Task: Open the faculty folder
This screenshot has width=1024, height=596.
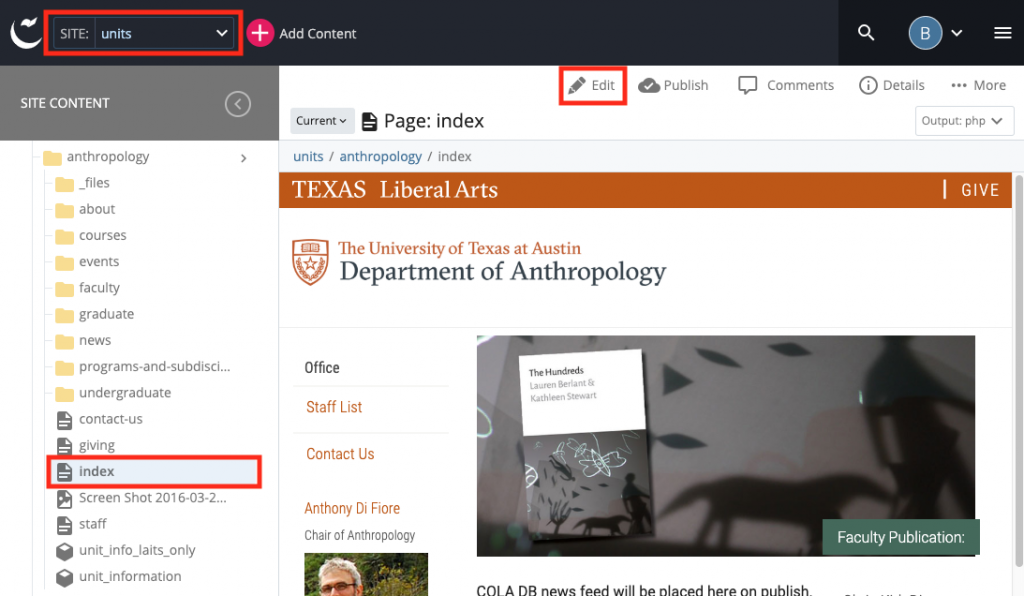Action: tap(88, 288)
